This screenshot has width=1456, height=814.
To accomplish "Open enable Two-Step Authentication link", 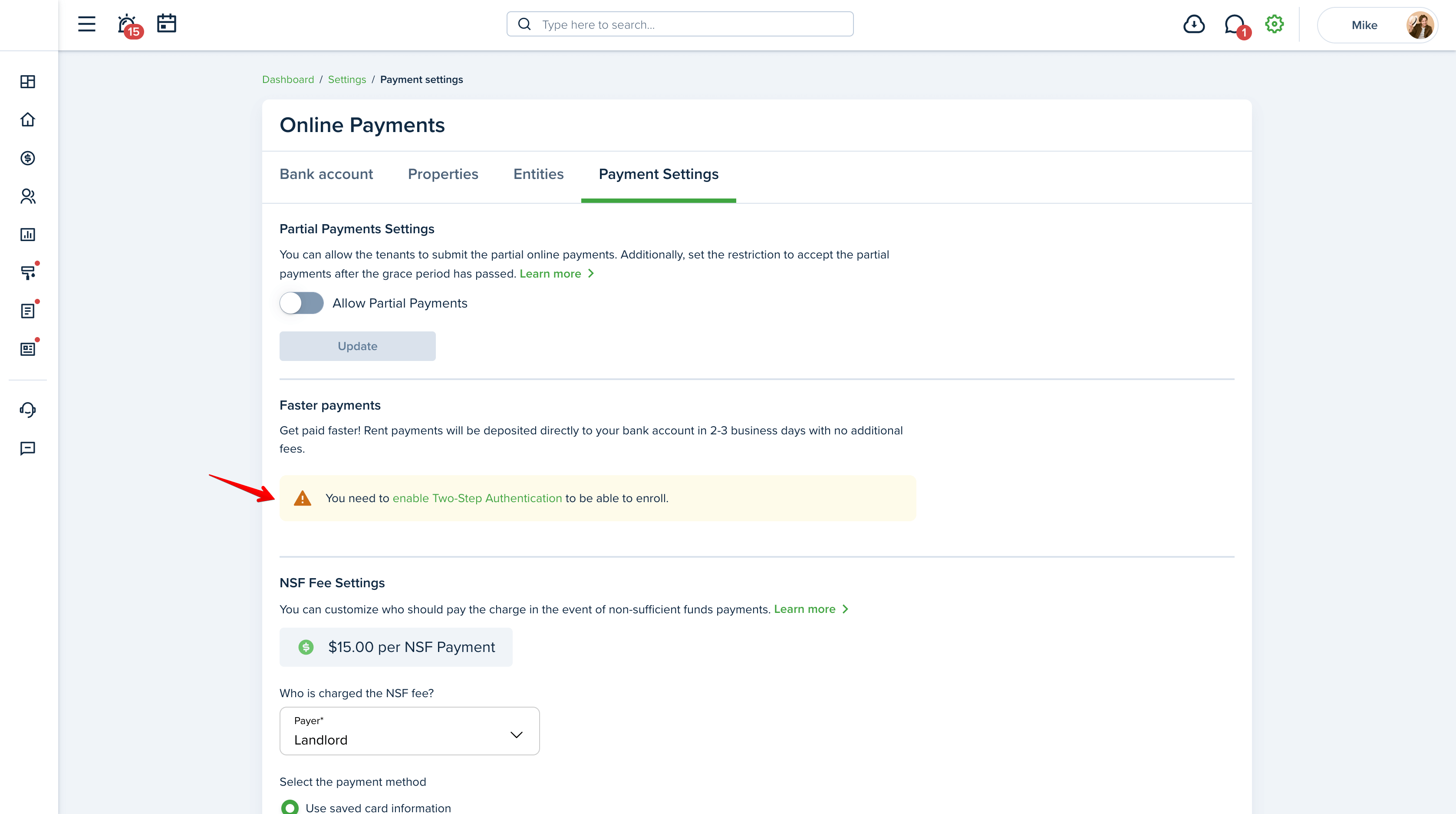I will [477, 498].
